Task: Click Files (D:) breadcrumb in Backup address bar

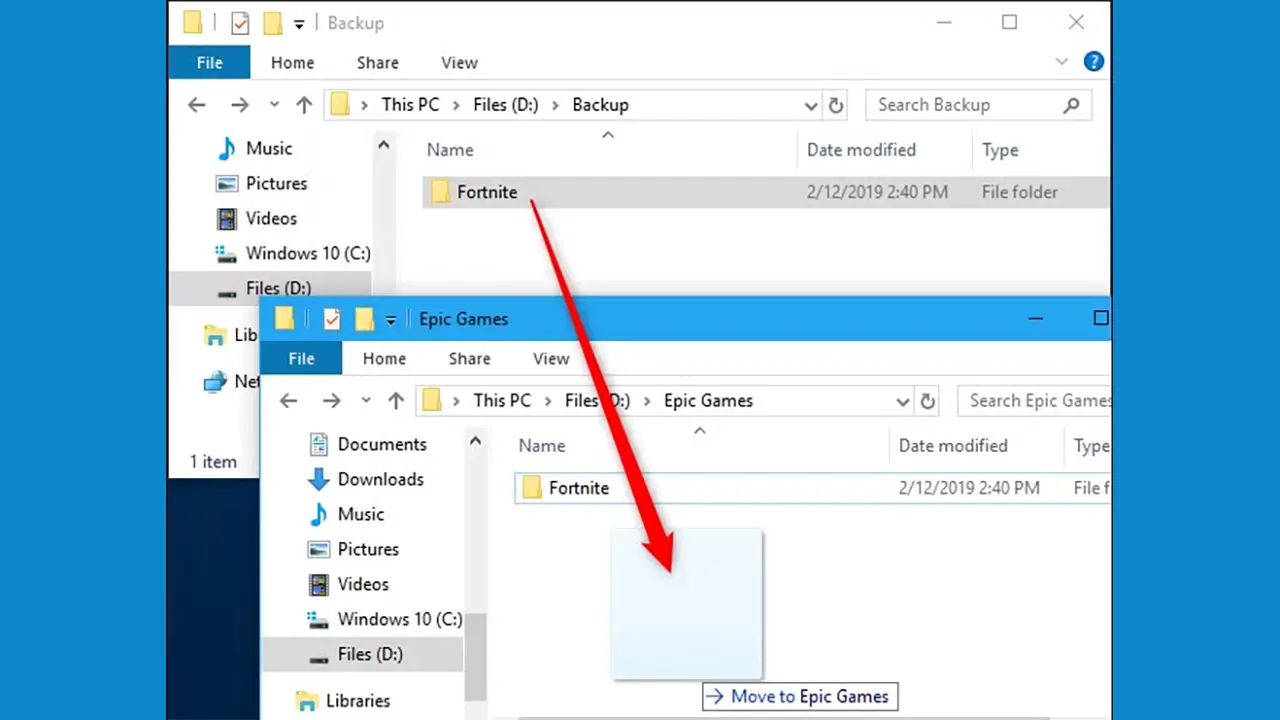Action: point(505,105)
